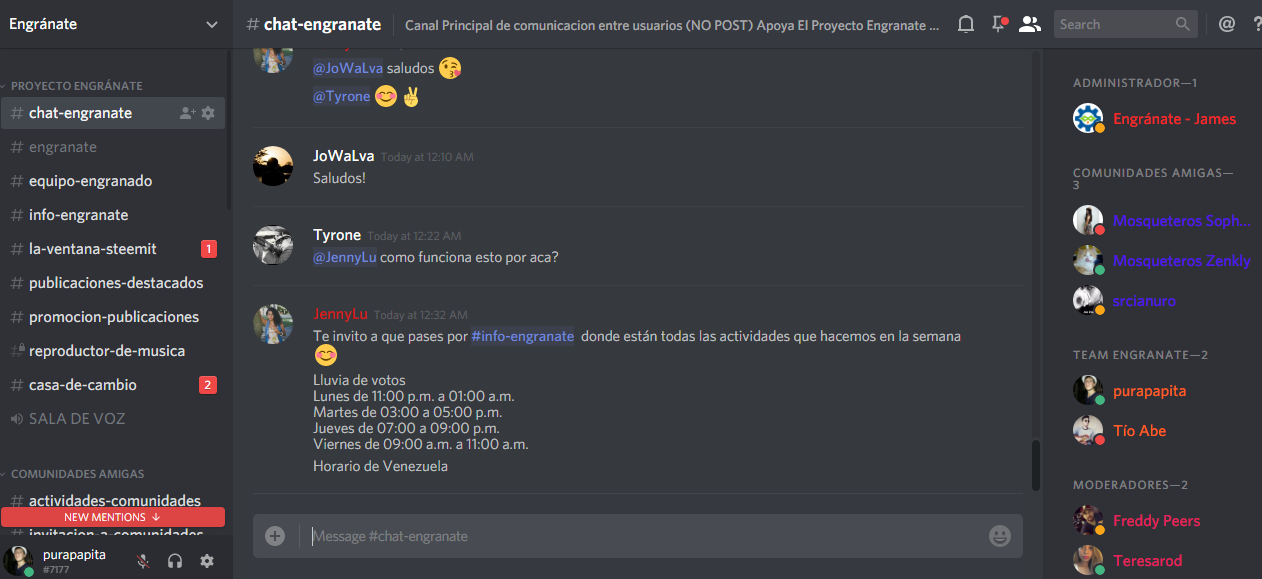This screenshot has width=1262, height=579.
Task: Click the chat message scrollbar
Action: coord(1036,464)
